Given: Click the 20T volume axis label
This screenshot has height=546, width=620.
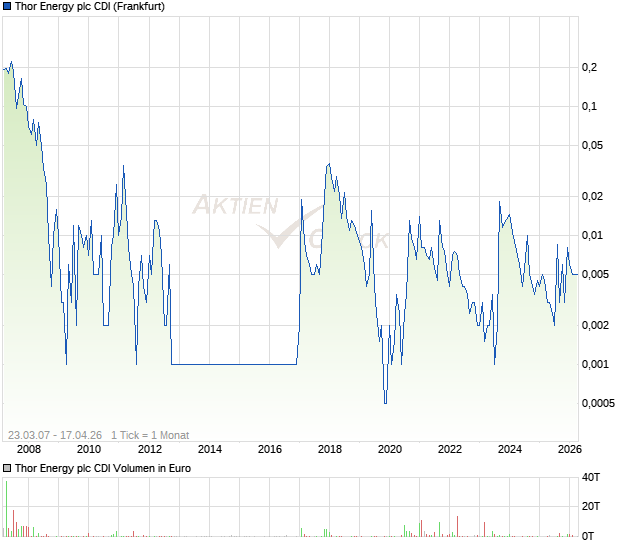Looking at the screenshot, I should coord(591,506).
